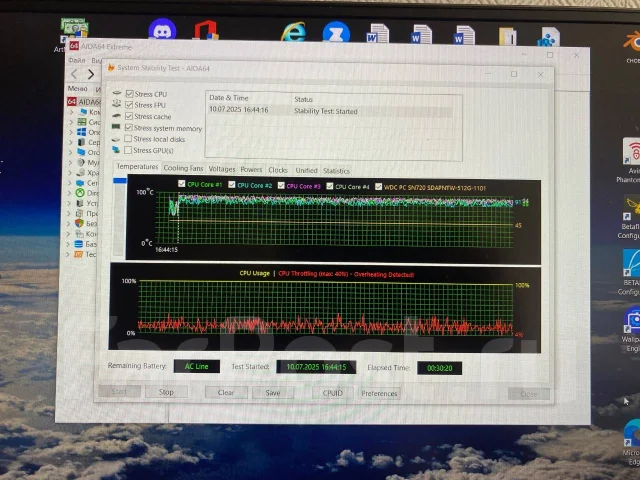Select the Меню tab in AIDA64 Extreme
640x480 pixels.
[77, 88]
